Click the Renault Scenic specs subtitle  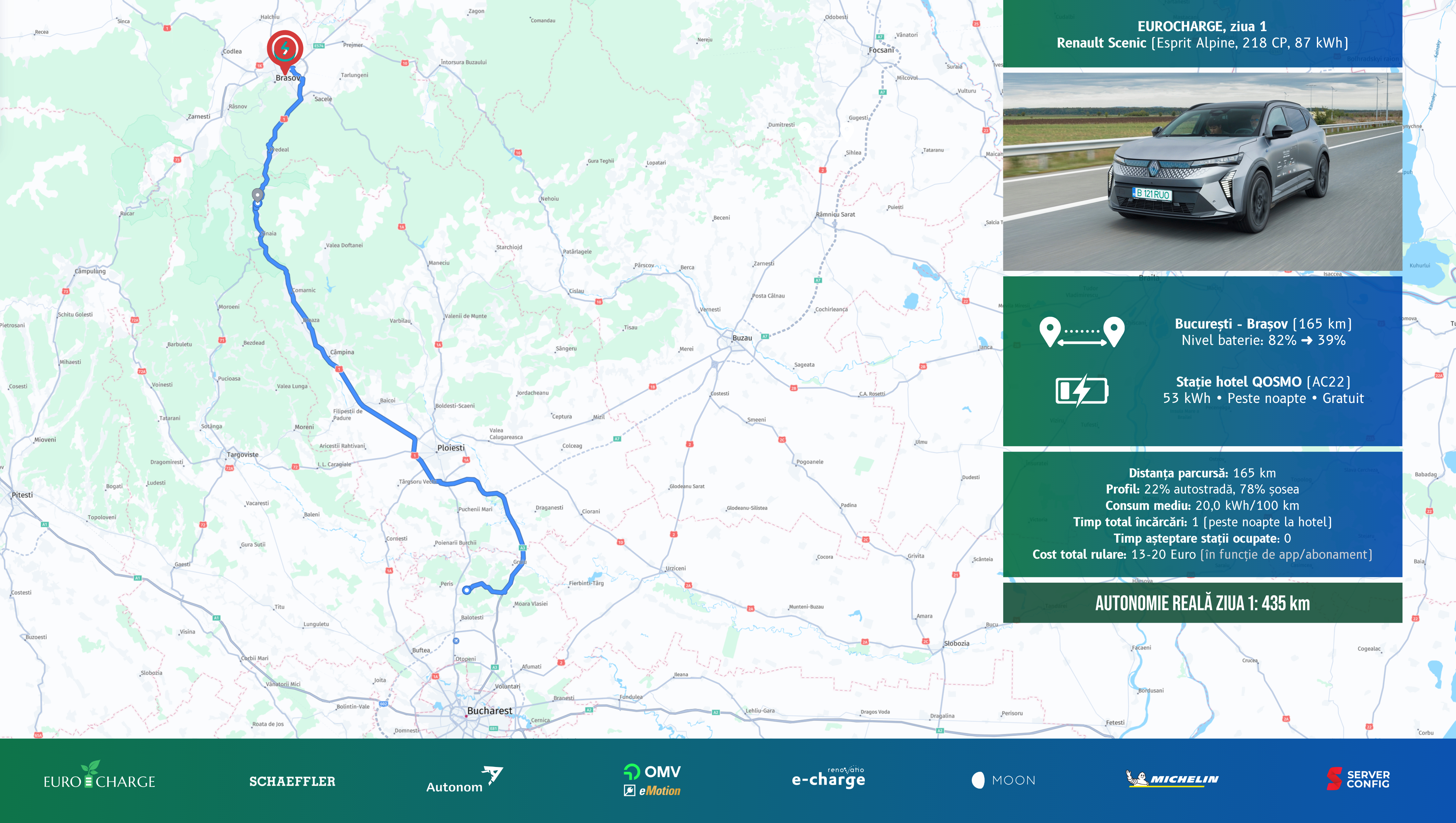click(1202, 43)
